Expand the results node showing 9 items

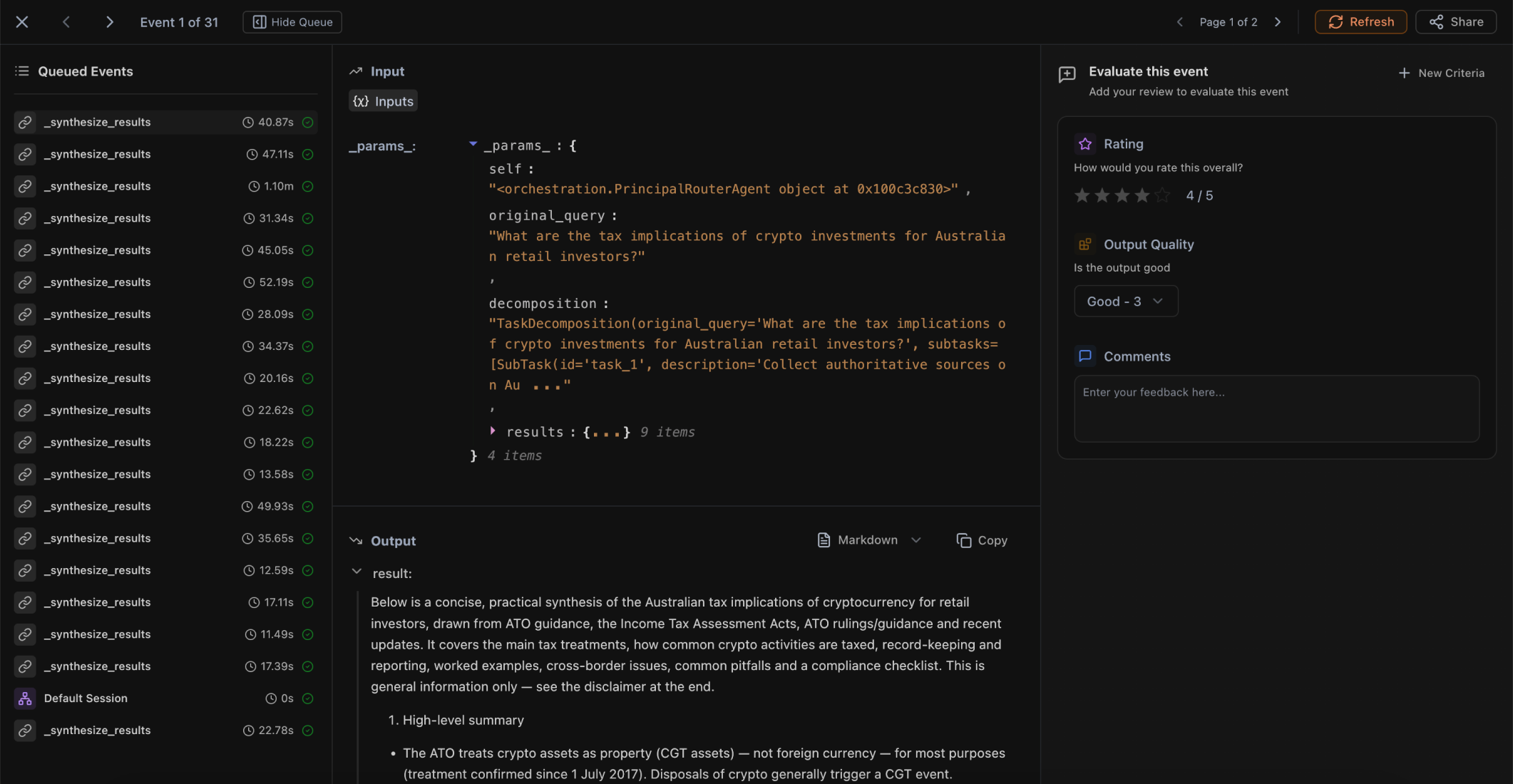pos(493,431)
